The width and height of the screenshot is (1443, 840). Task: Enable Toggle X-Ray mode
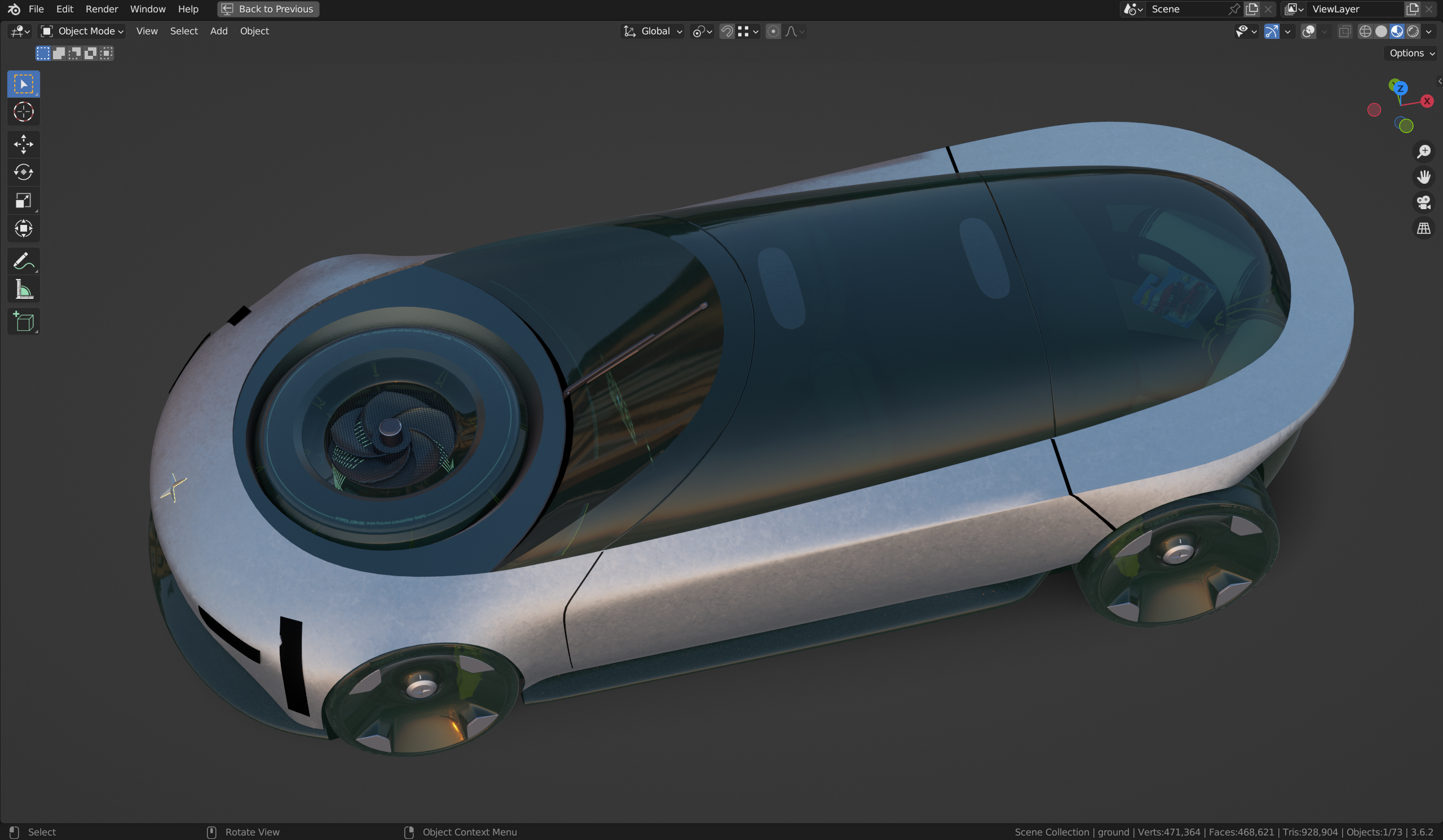tap(1344, 32)
